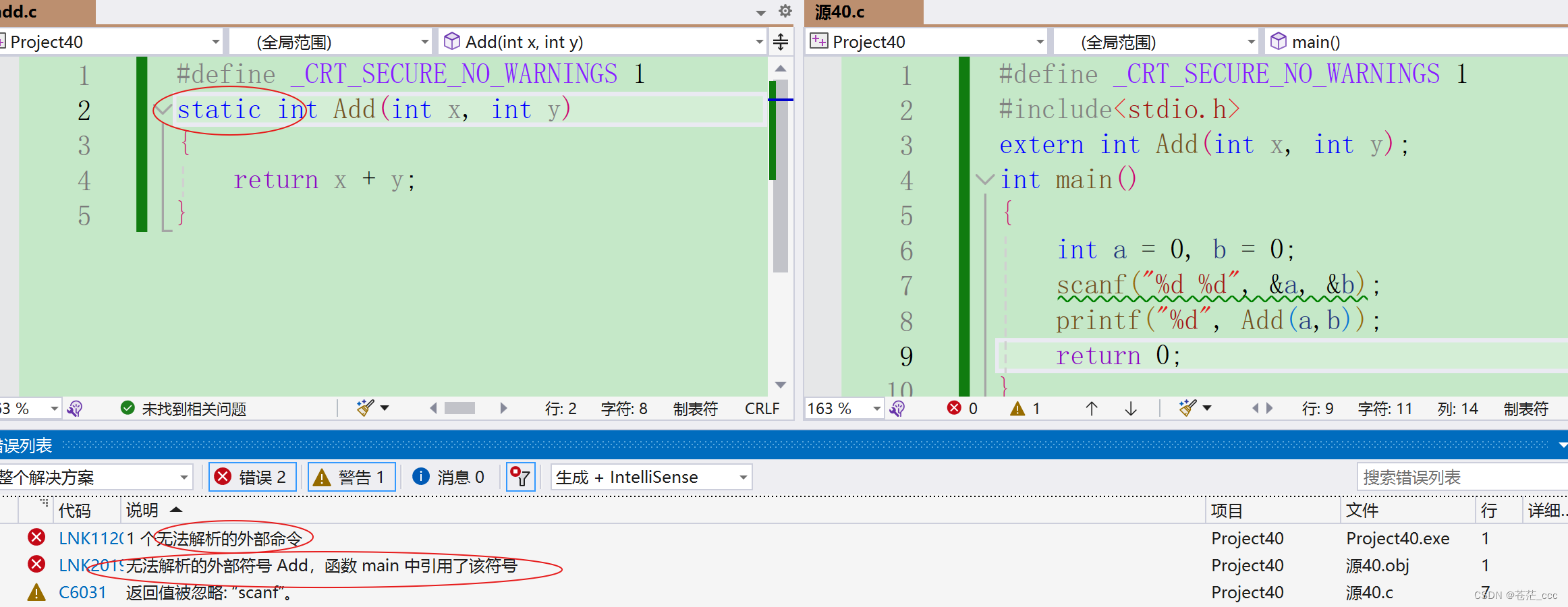Select the Project40.exe file cell
Screen dimensions: 1568x607
tap(1397, 538)
